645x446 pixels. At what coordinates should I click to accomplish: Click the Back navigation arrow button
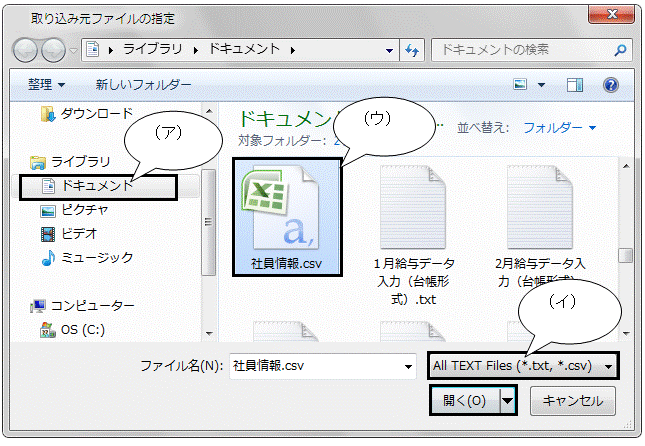[26, 50]
